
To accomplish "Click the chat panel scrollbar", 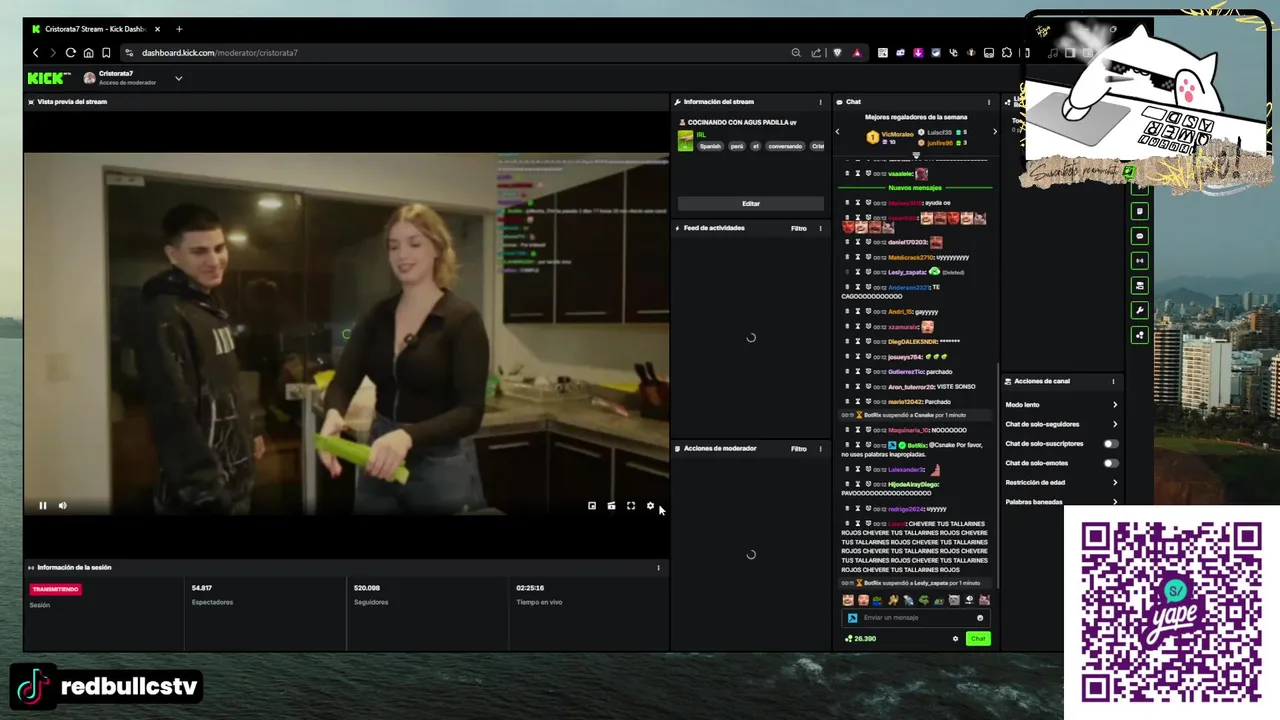I will coord(998,475).
